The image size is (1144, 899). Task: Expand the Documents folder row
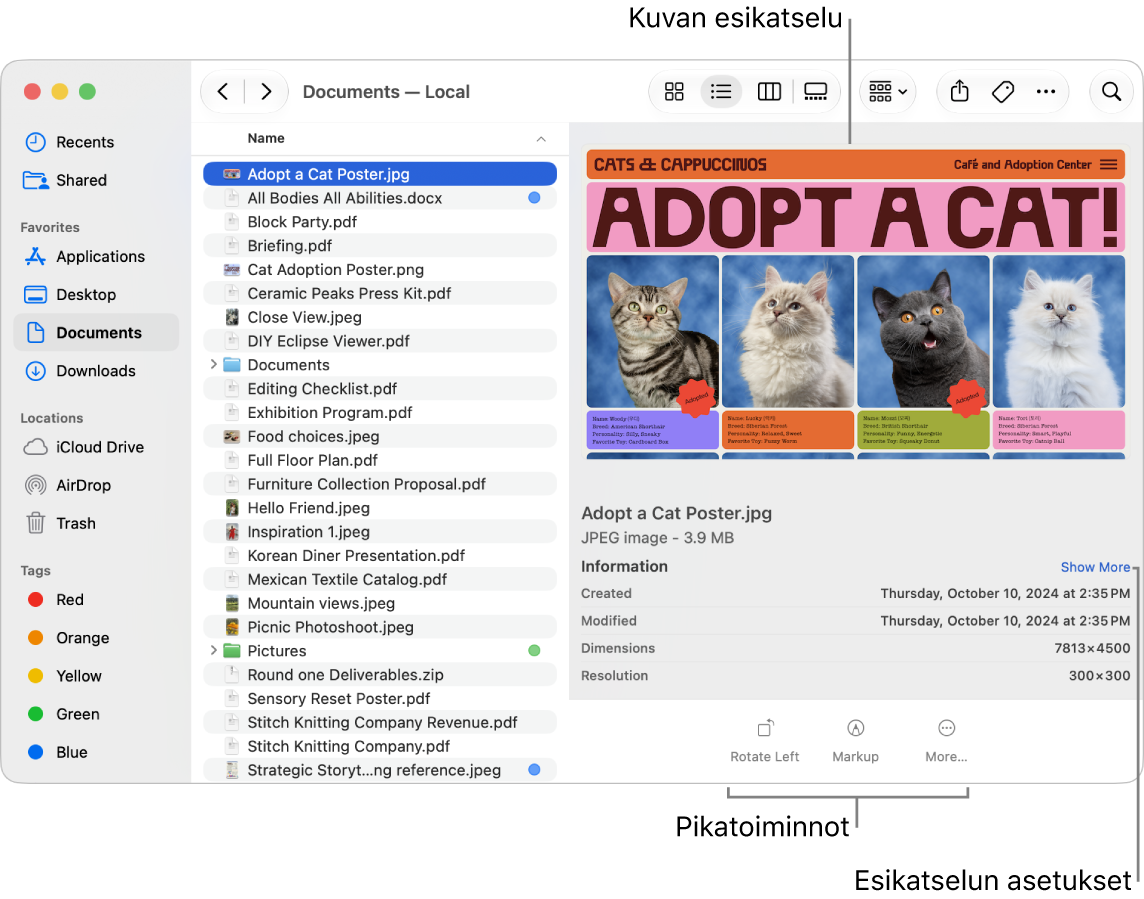(213, 364)
